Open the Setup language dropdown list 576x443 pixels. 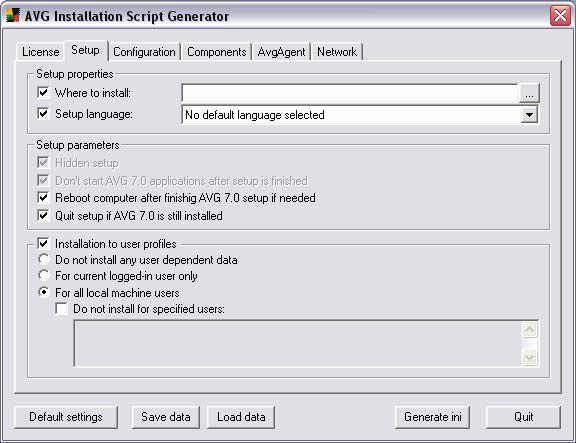529,115
